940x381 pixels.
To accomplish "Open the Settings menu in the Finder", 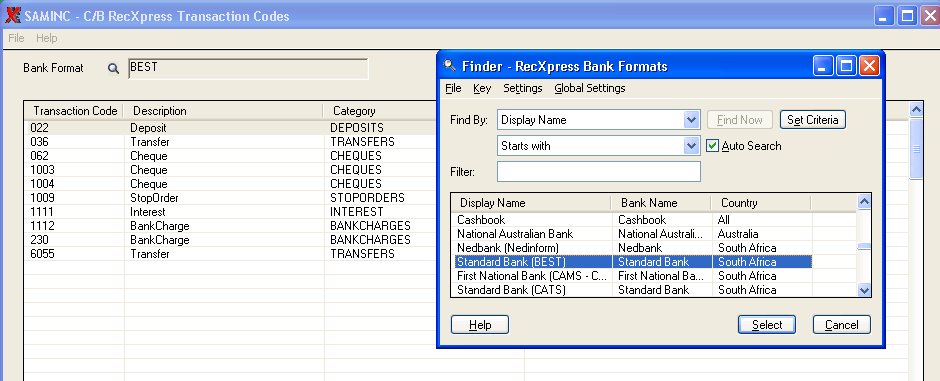I will click(x=523, y=88).
